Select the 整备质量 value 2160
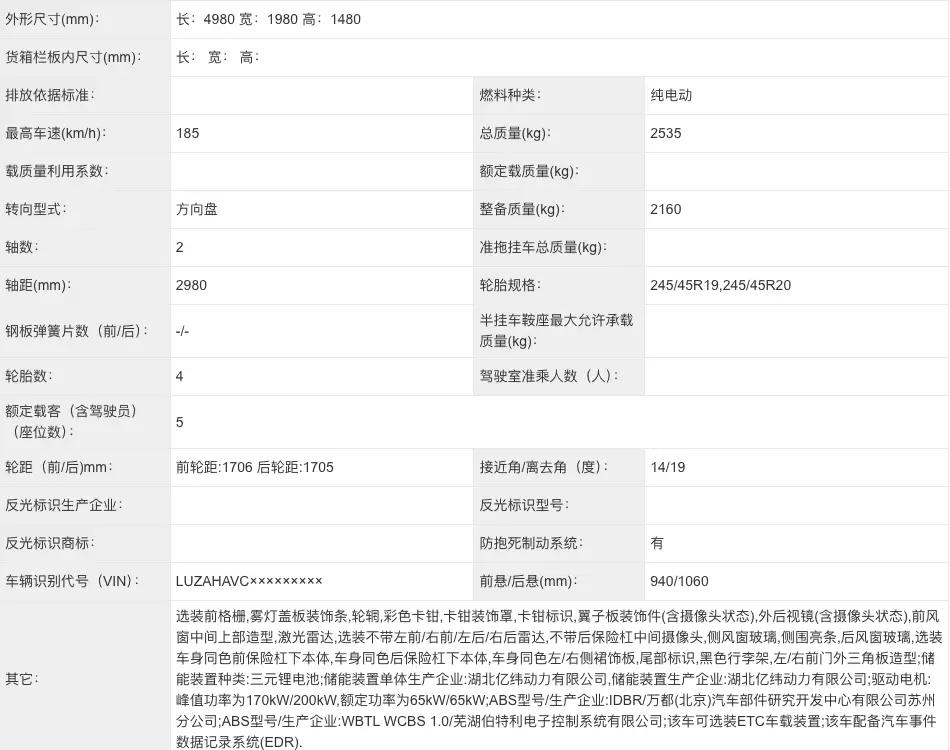Image resolution: width=950 pixels, height=750 pixels. tap(665, 209)
